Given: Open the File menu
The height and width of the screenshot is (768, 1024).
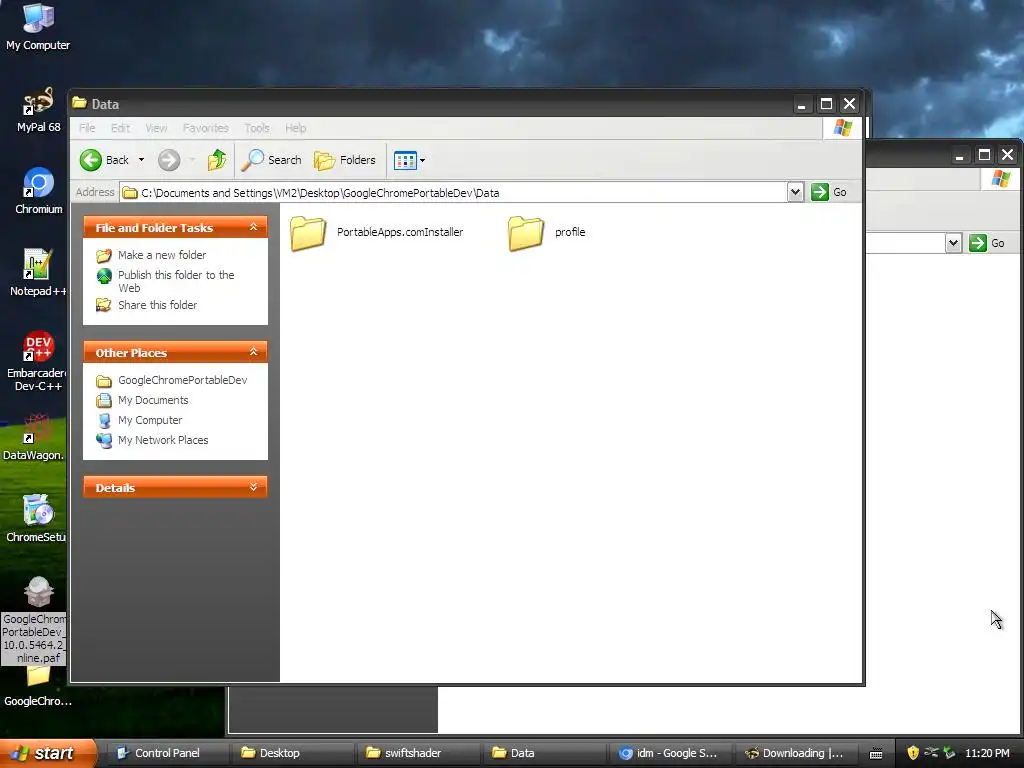Looking at the screenshot, I should click(x=87, y=128).
